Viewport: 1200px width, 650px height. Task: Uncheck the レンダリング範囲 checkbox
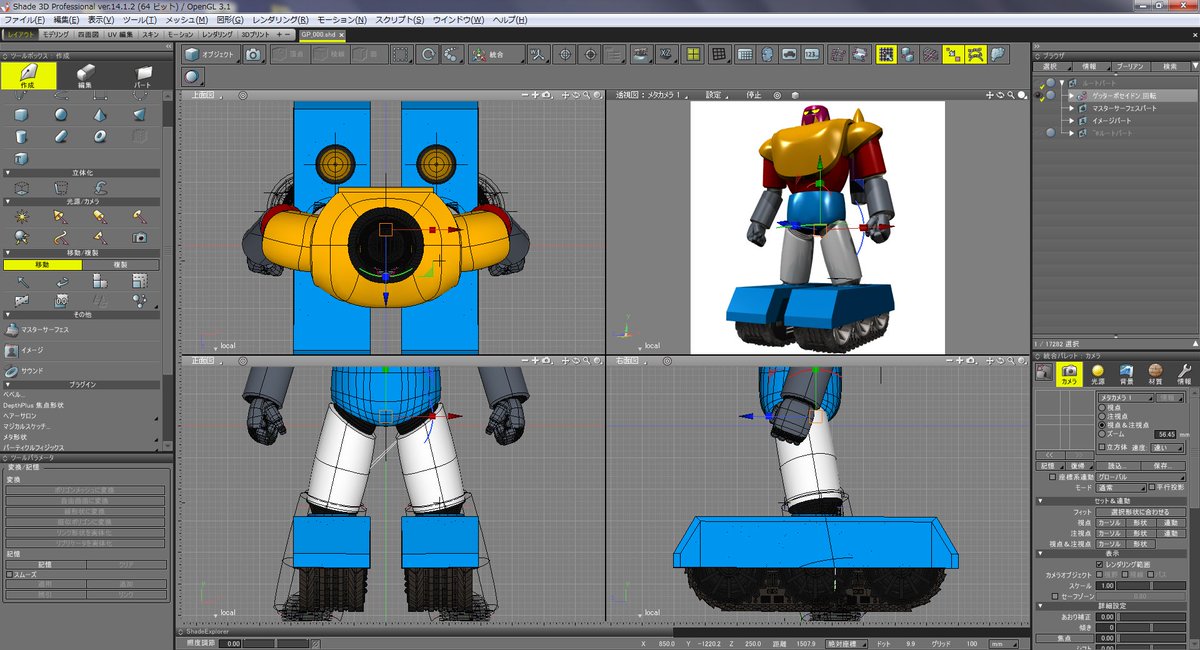[x=1101, y=564]
